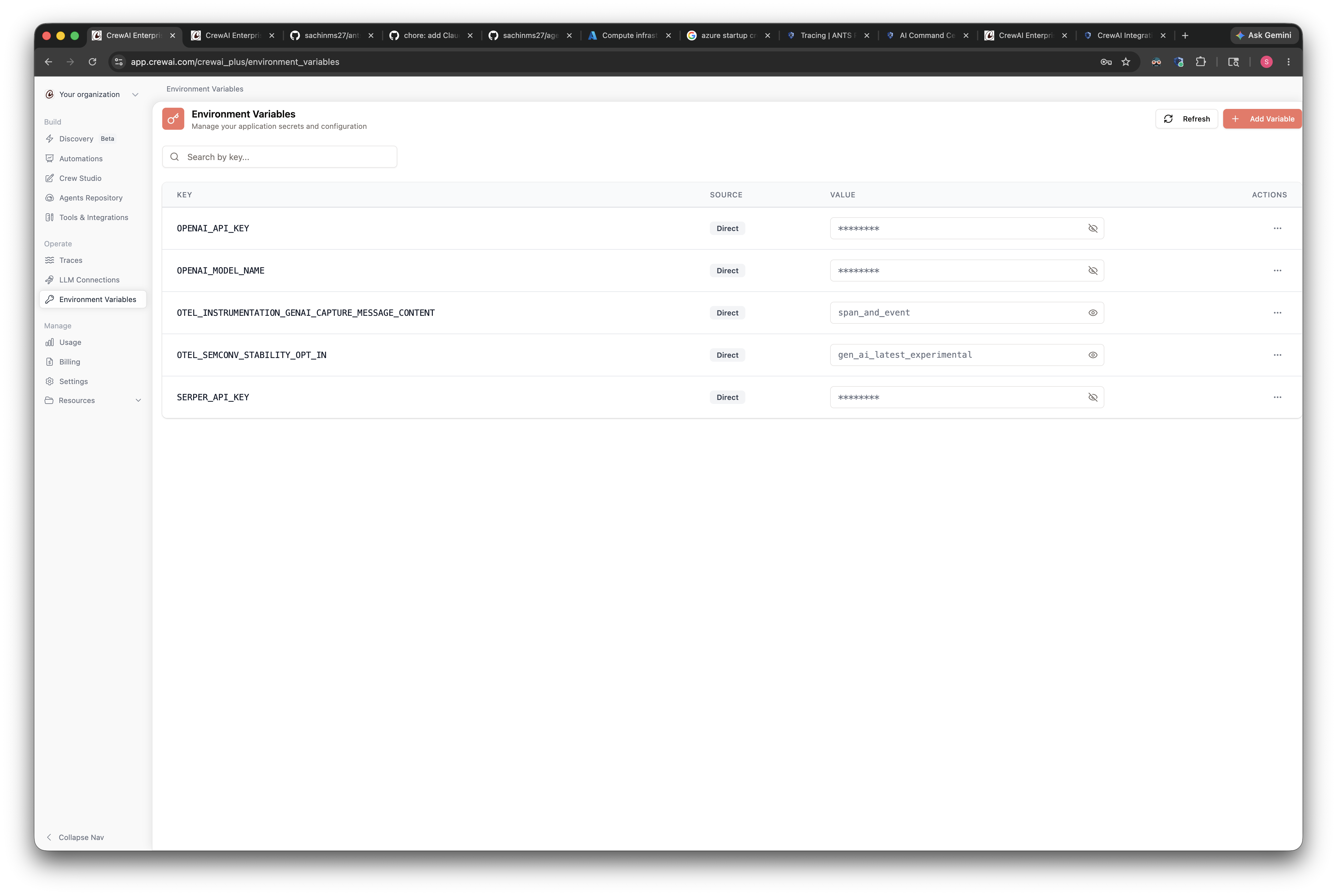Click Direct badge in OPENAI_MODEL_NAME row
This screenshot has height=896, width=1337.
pos(727,271)
